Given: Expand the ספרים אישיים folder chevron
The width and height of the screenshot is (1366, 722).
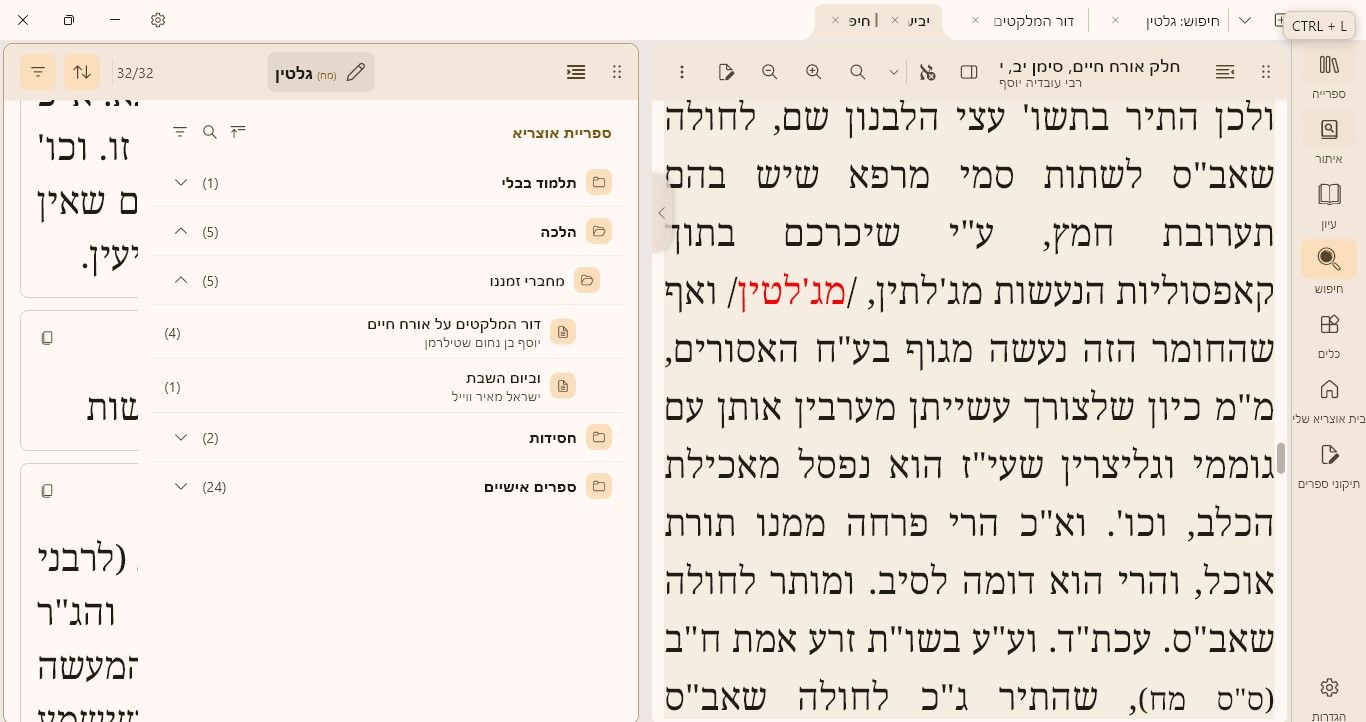Looking at the screenshot, I should pyautogui.click(x=181, y=486).
